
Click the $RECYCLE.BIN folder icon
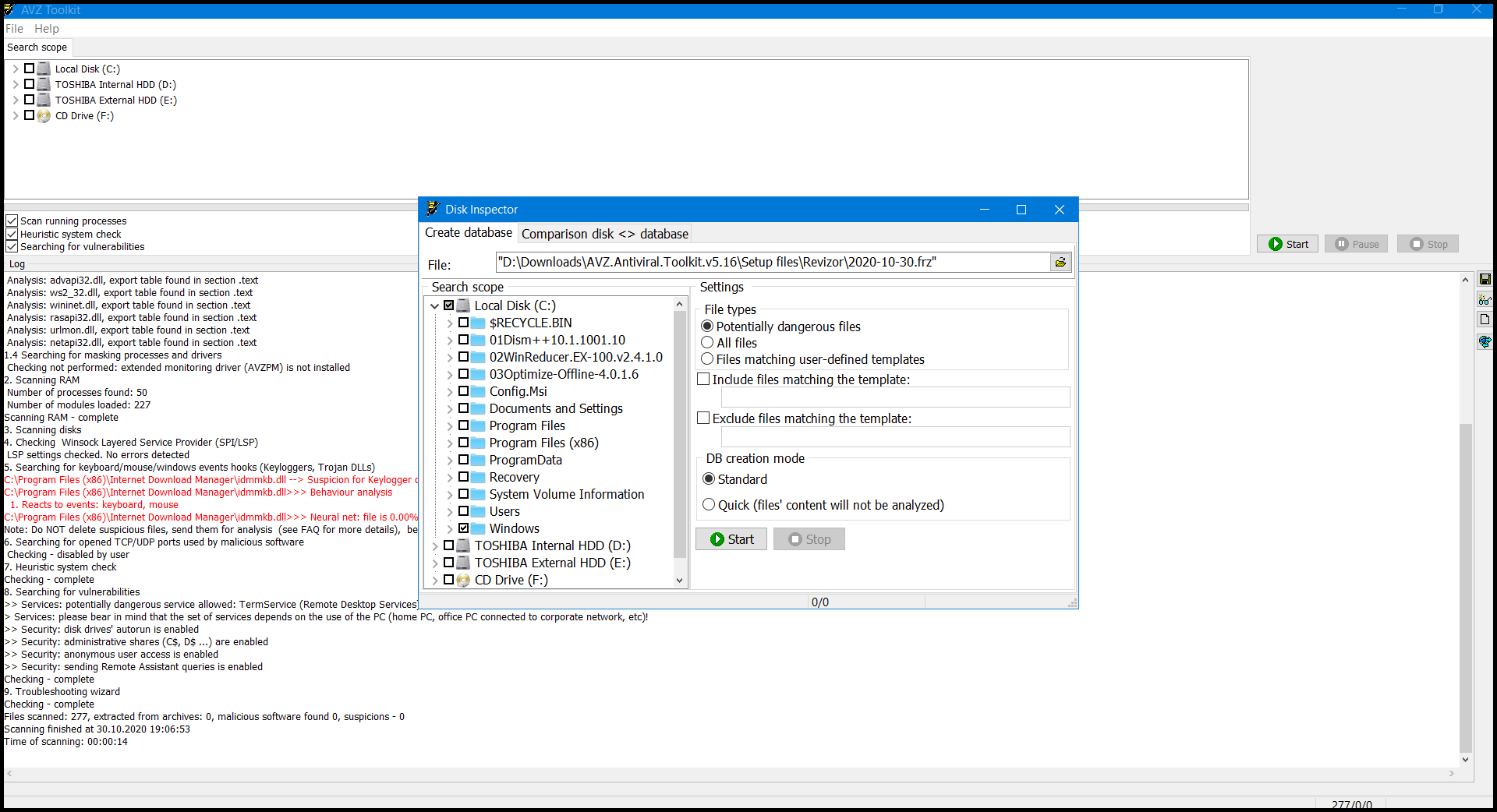(478, 323)
